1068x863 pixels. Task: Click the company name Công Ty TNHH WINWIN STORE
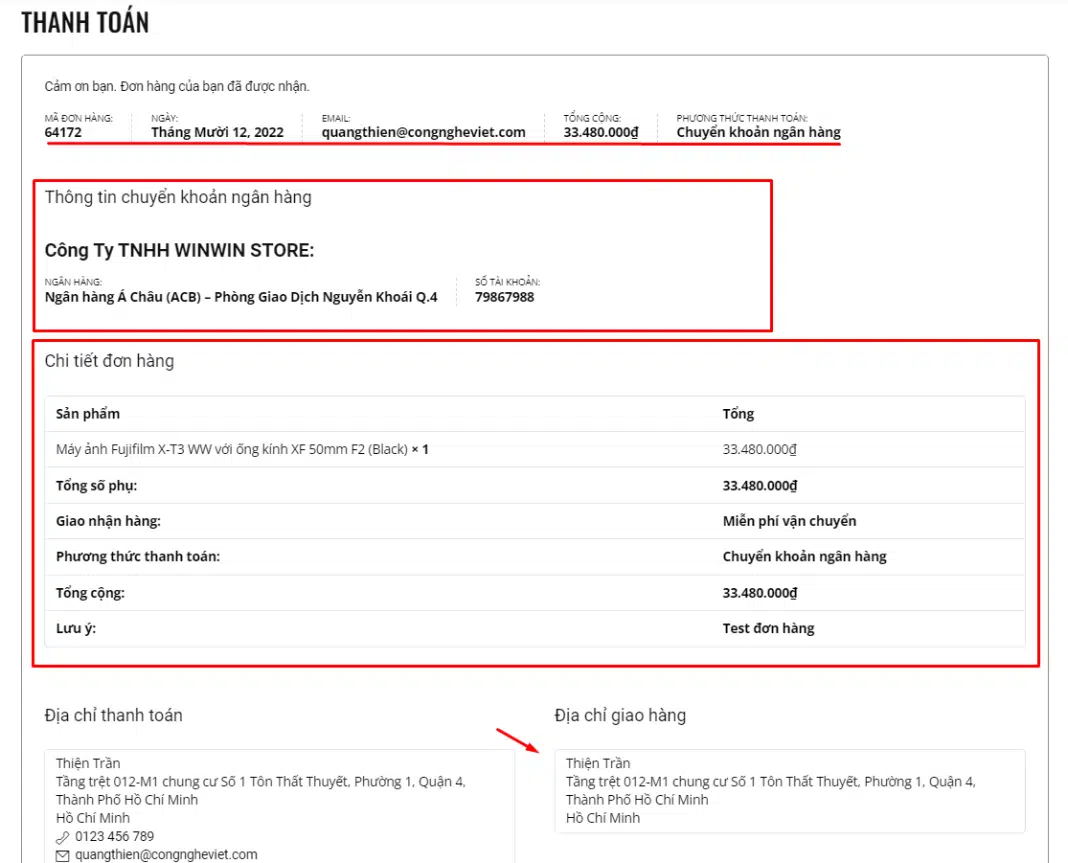(x=180, y=250)
